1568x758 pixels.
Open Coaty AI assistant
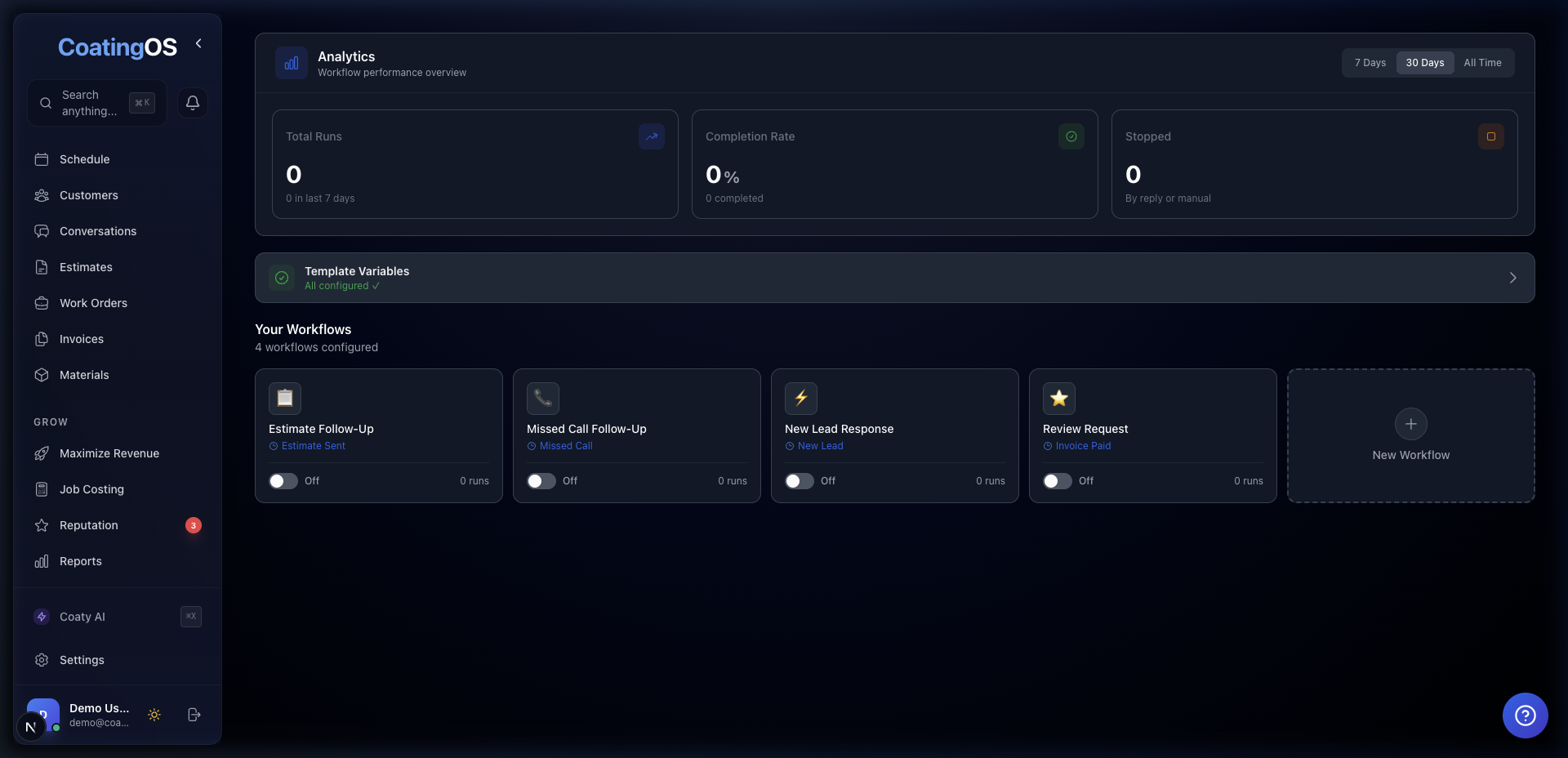(82, 617)
